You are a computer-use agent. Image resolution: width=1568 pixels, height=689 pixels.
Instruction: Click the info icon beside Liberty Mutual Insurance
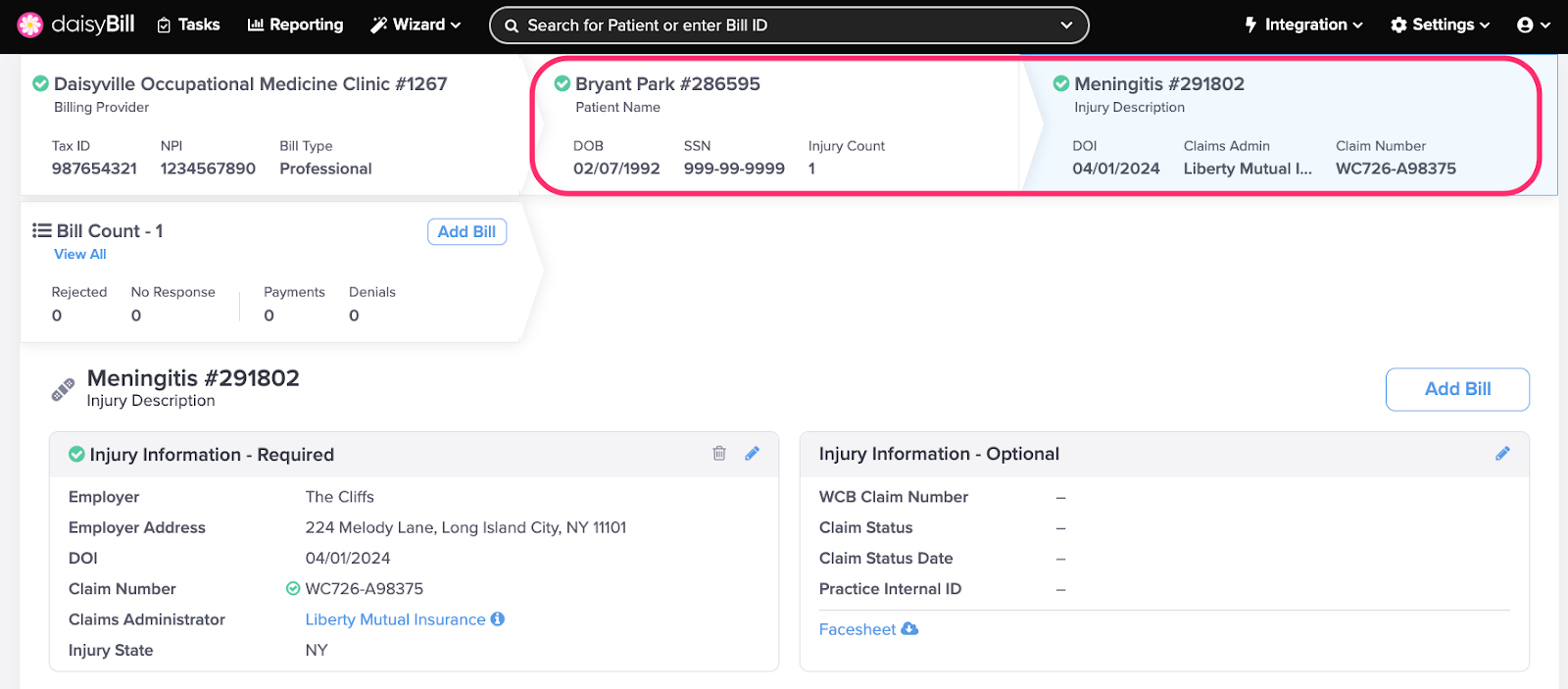498,618
